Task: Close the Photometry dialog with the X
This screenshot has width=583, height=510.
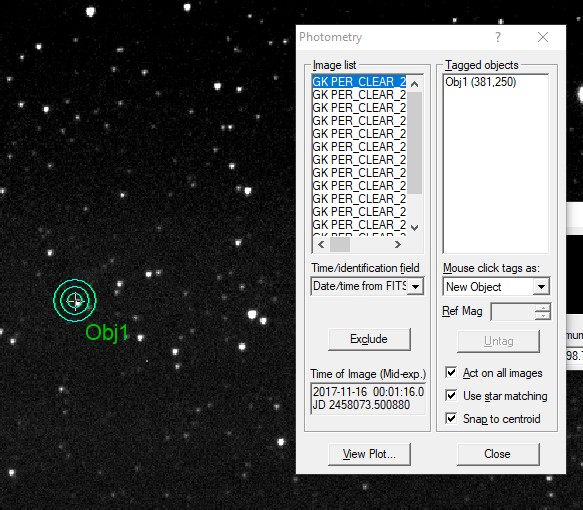Action: point(543,37)
